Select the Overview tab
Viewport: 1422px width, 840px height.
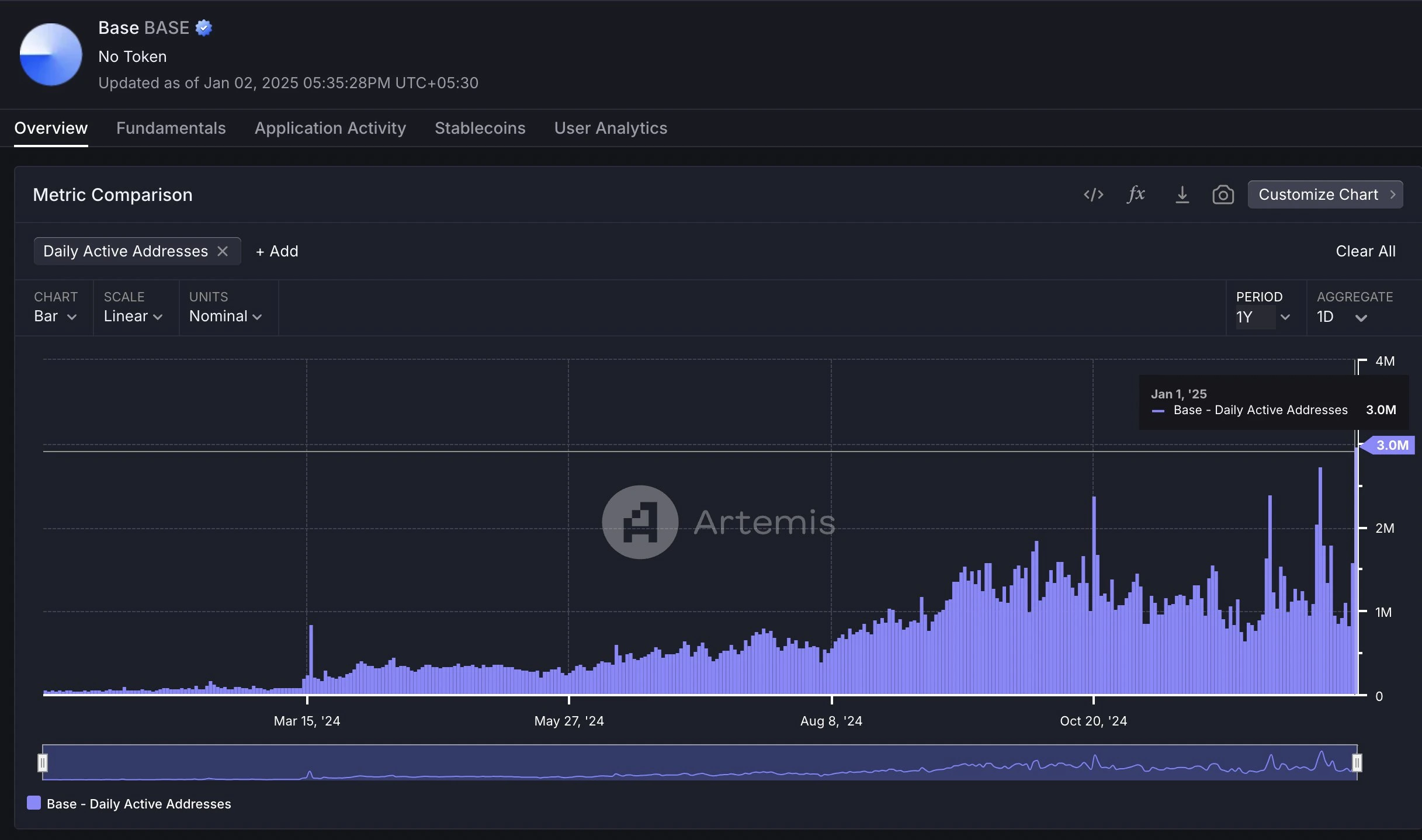(x=51, y=128)
